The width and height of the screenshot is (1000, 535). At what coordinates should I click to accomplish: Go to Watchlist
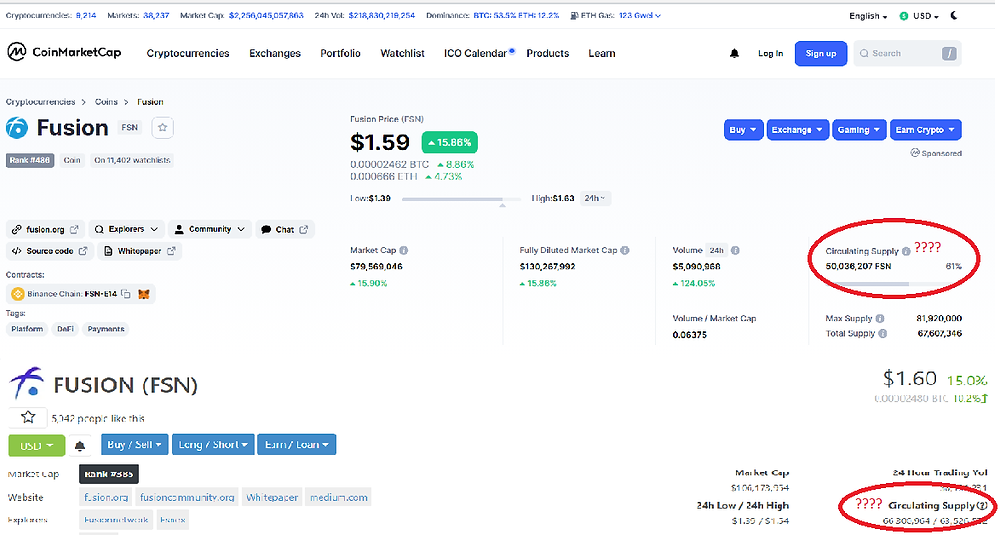pyautogui.click(x=402, y=54)
